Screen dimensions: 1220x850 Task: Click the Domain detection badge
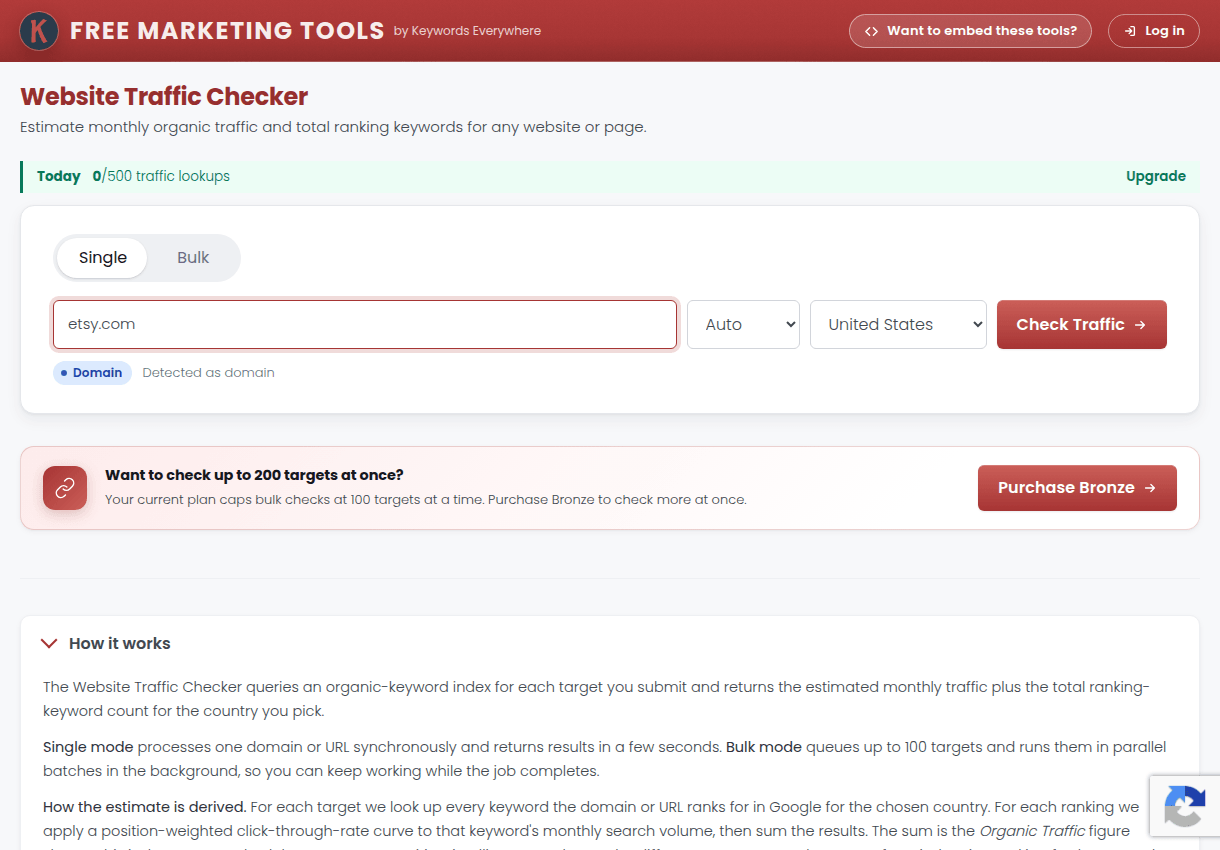pyautogui.click(x=92, y=373)
